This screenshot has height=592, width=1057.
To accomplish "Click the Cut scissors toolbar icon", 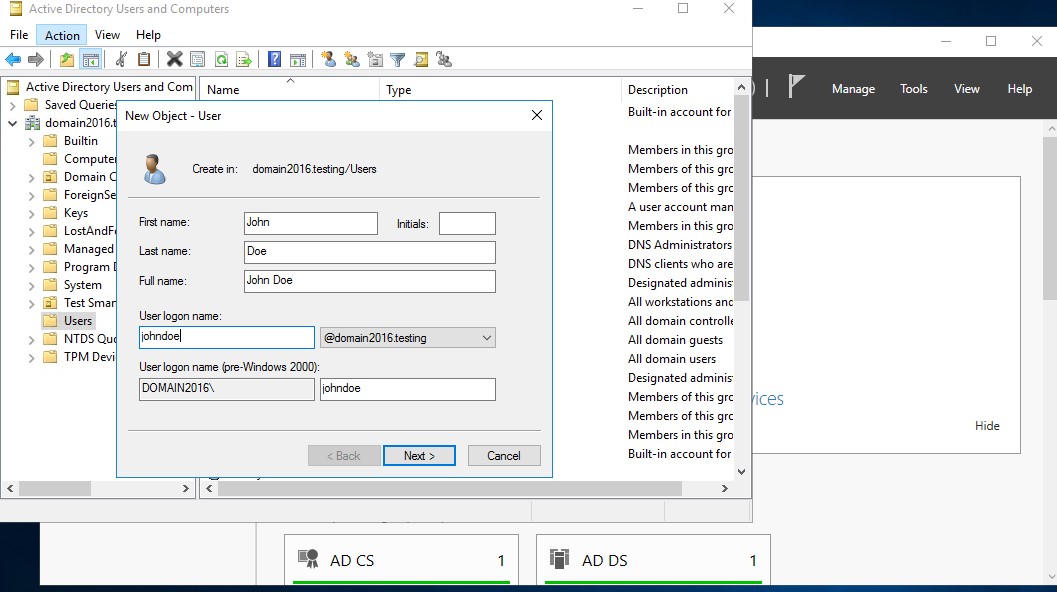I will [x=121, y=59].
